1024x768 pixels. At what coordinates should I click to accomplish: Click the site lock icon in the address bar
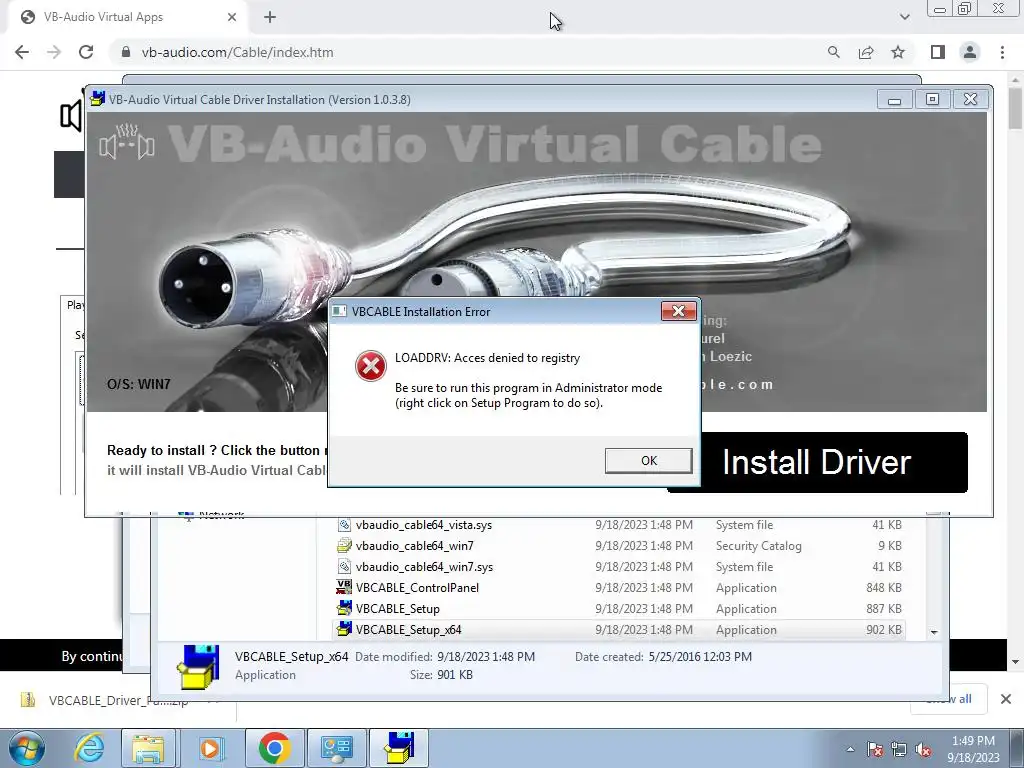[x=126, y=52]
